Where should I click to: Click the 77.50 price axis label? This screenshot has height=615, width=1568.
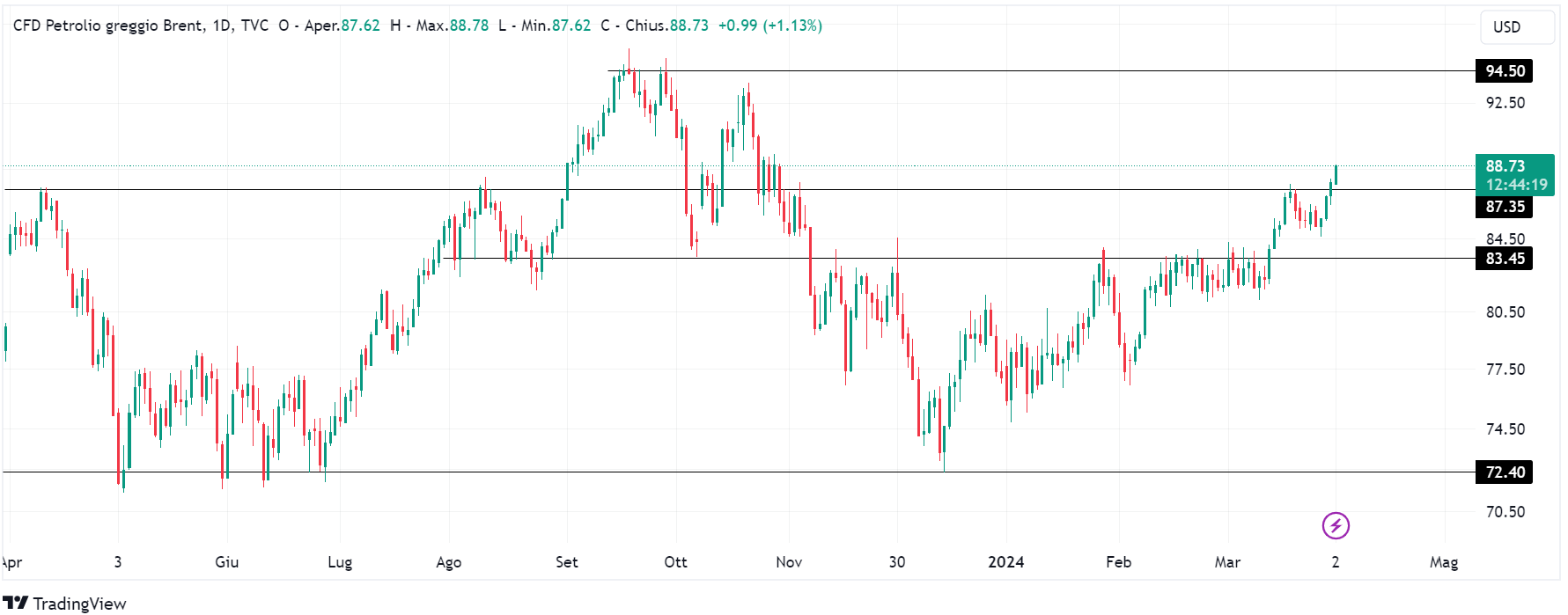pos(1505,370)
